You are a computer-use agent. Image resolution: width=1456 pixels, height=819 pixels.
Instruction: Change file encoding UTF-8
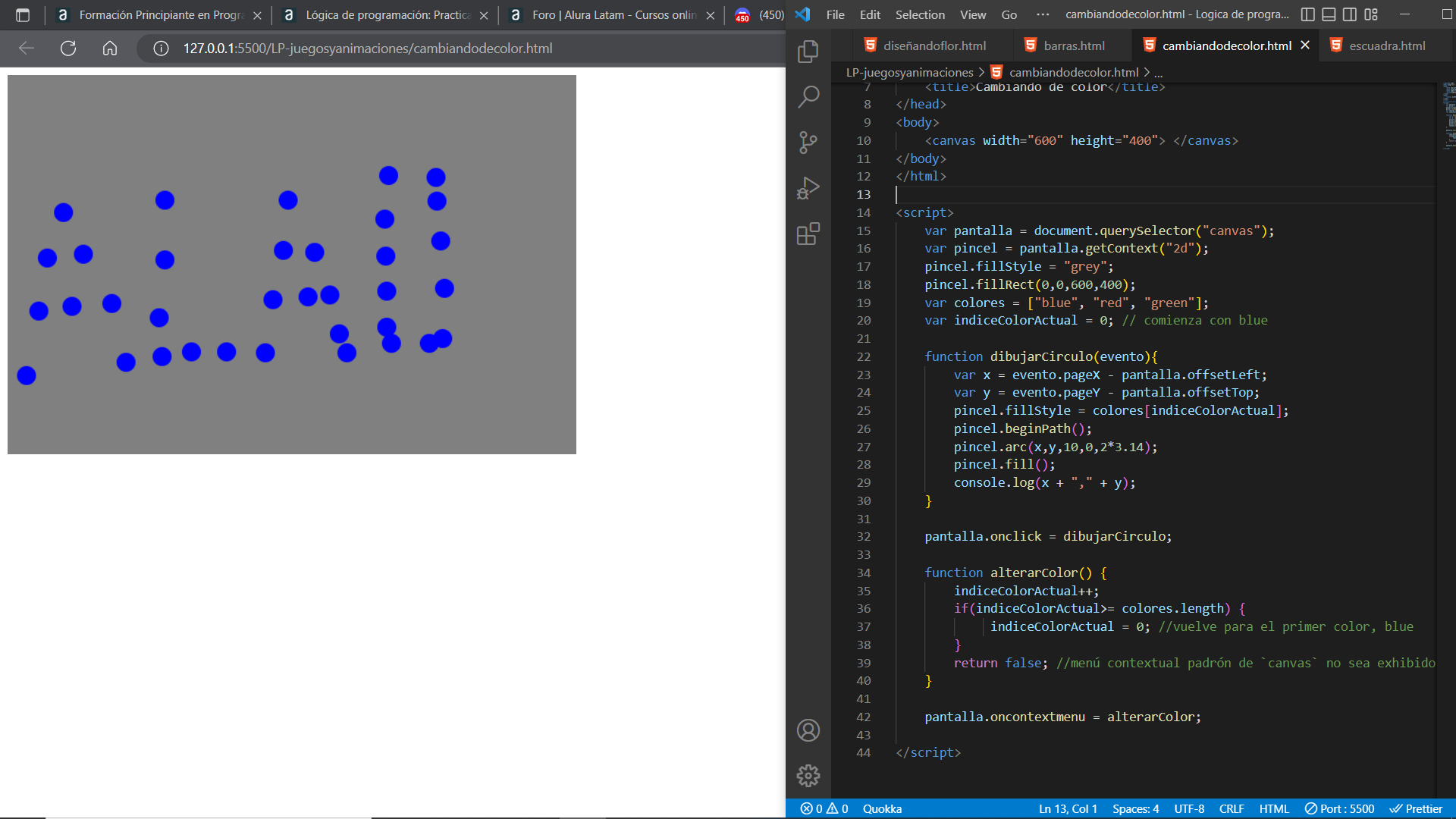pos(1189,809)
